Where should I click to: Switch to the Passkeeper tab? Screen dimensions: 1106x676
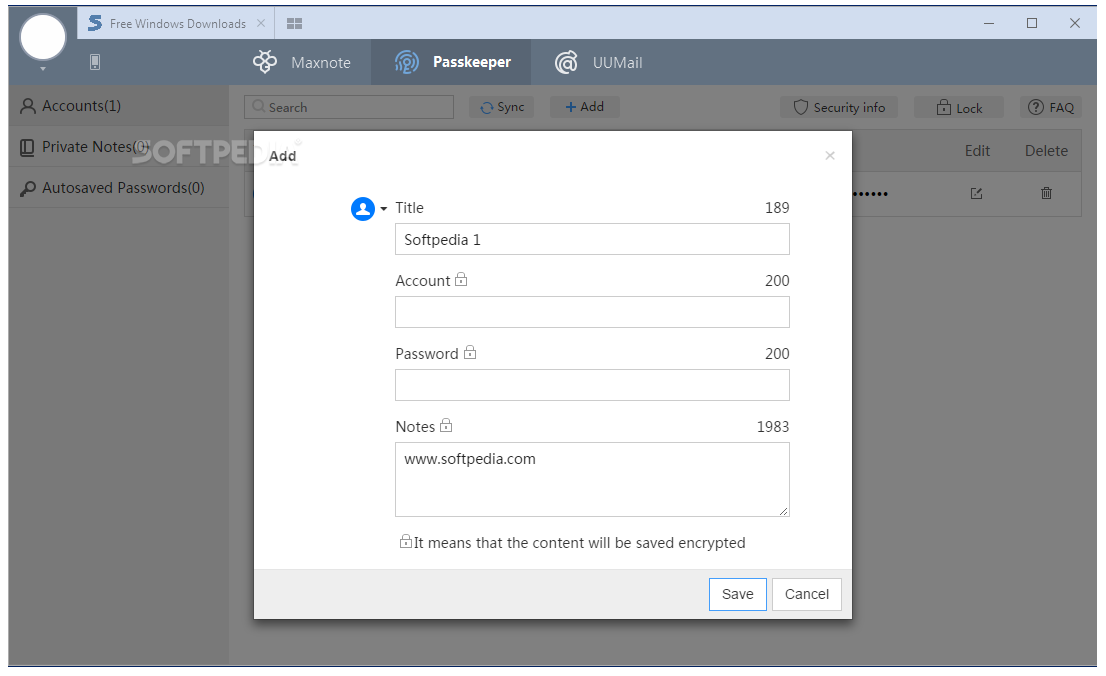click(x=451, y=62)
